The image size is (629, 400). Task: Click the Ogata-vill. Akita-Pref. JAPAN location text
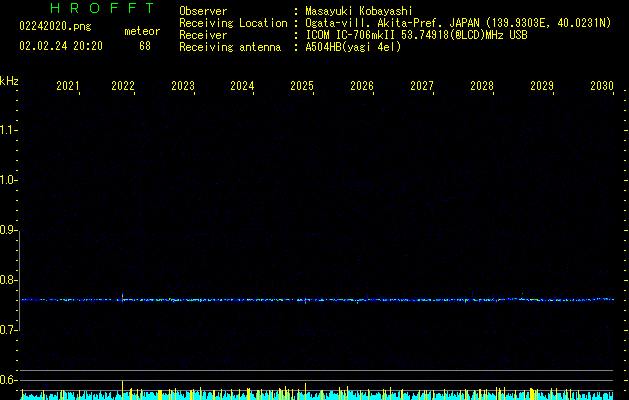click(x=458, y=23)
